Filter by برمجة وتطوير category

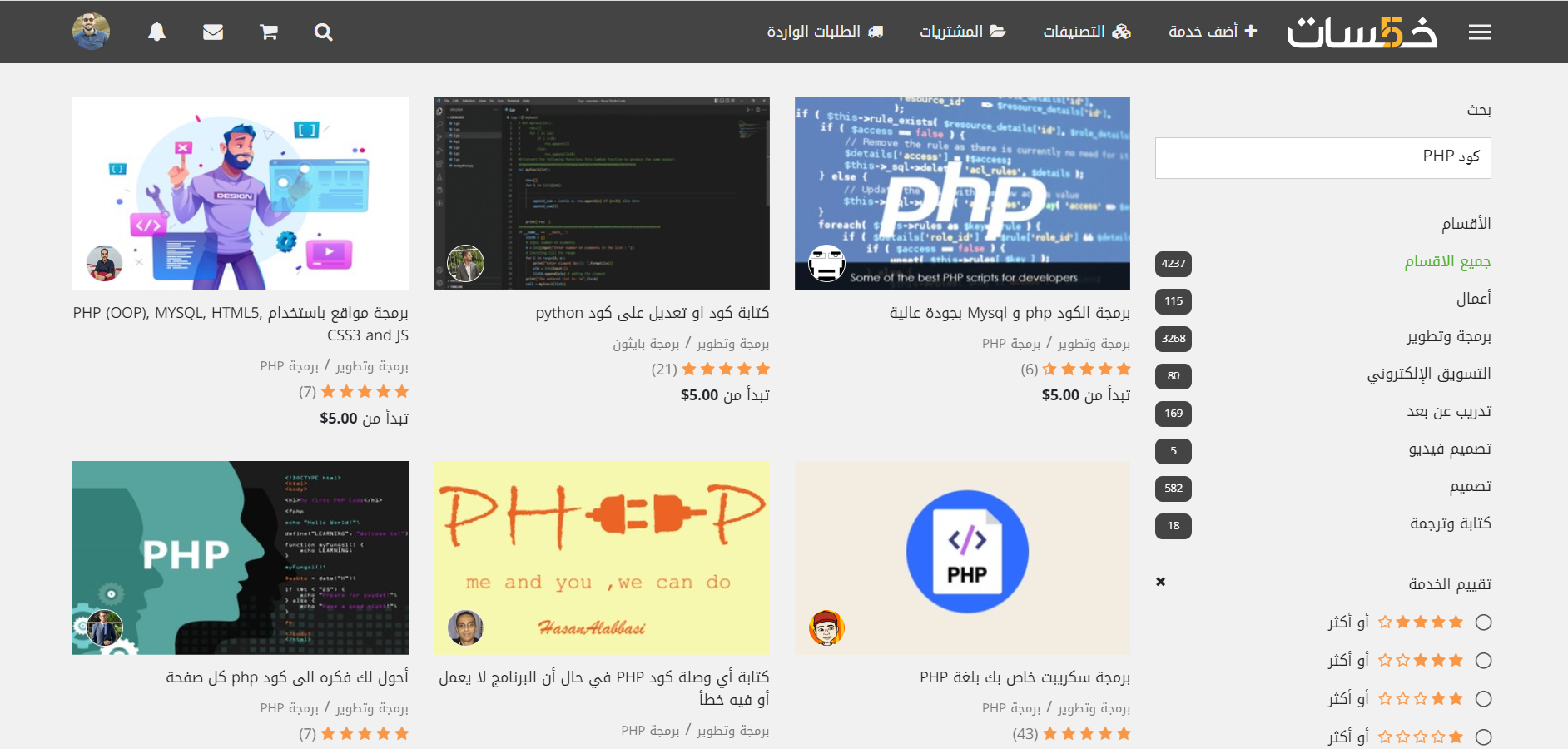pyautogui.click(x=1449, y=336)
